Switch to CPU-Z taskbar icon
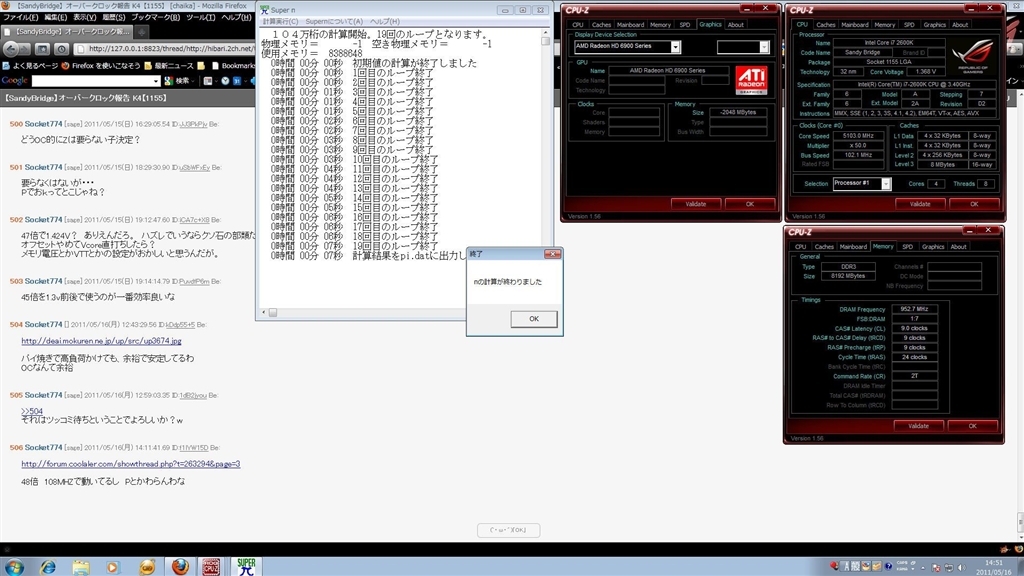The image size is (1024, 576). [211, 566]
